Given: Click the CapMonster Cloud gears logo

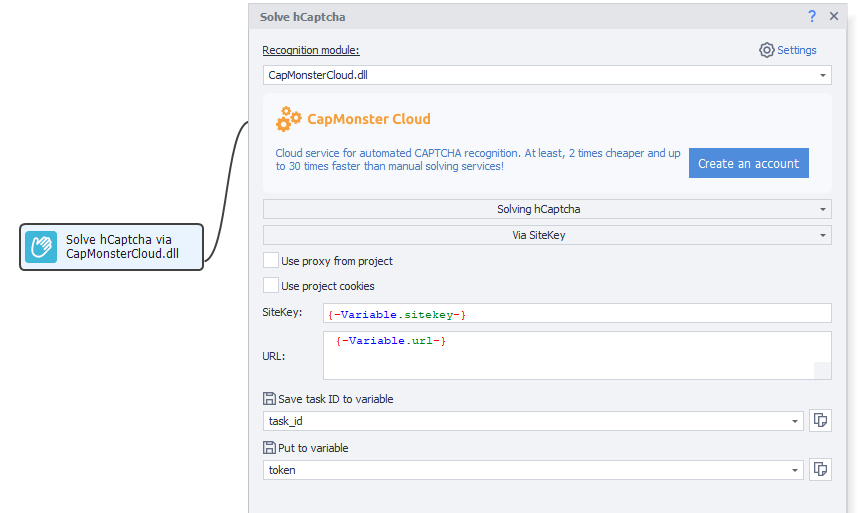Looking at the screenshot, I should click(x=288, y=119).
